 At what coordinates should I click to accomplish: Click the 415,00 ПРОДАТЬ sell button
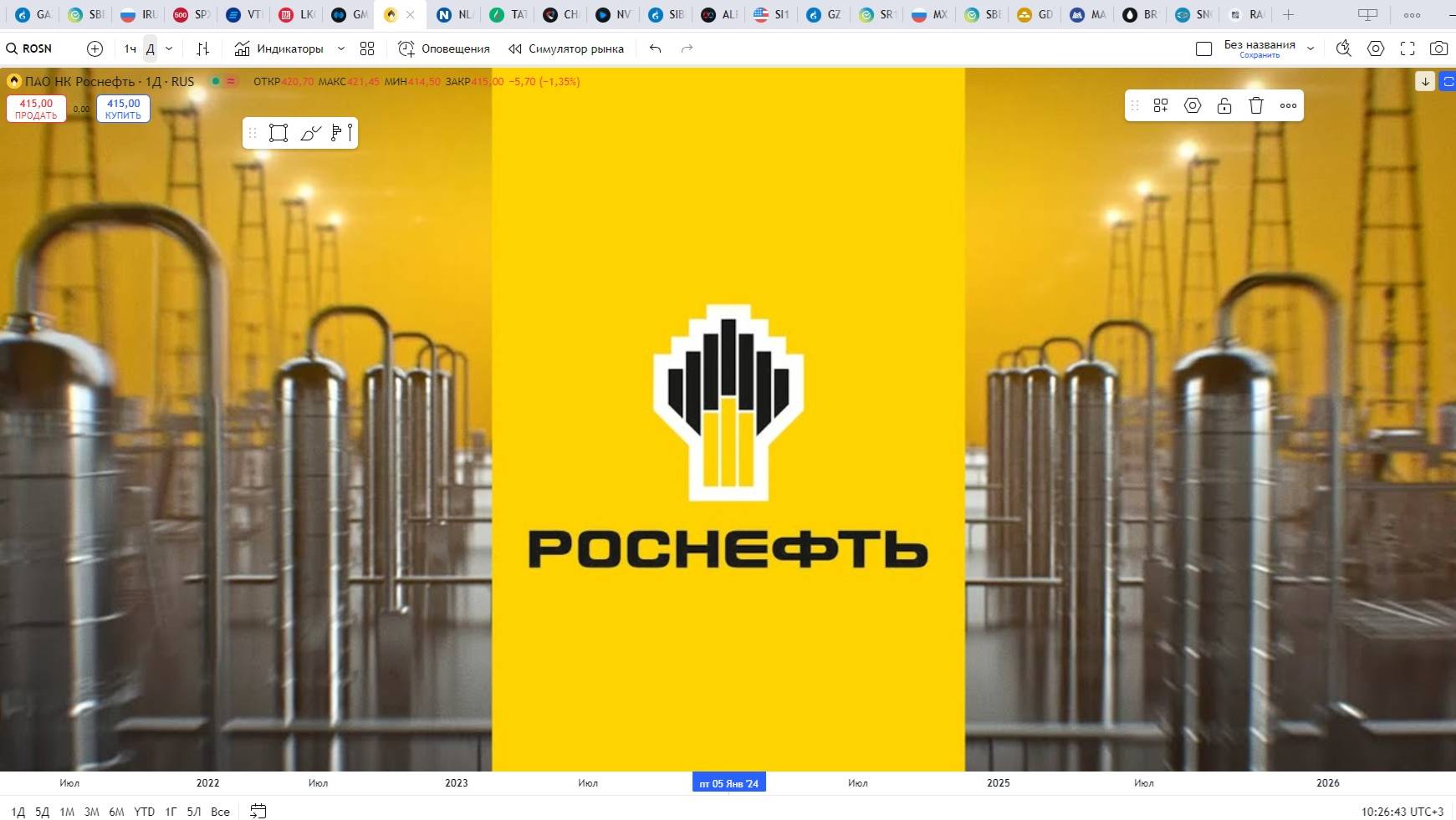[x=36, y=109]
